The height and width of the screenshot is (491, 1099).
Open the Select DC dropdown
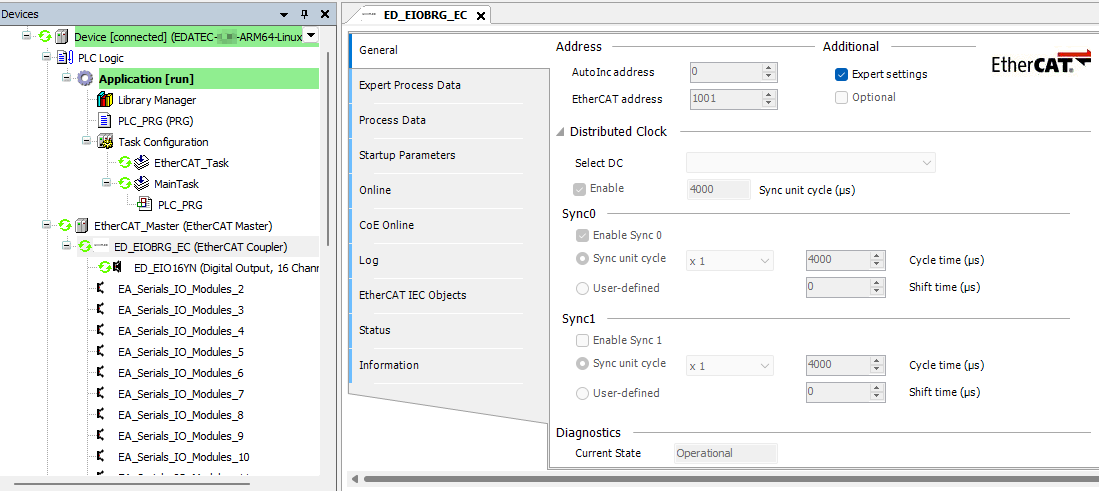click(810, 163)
